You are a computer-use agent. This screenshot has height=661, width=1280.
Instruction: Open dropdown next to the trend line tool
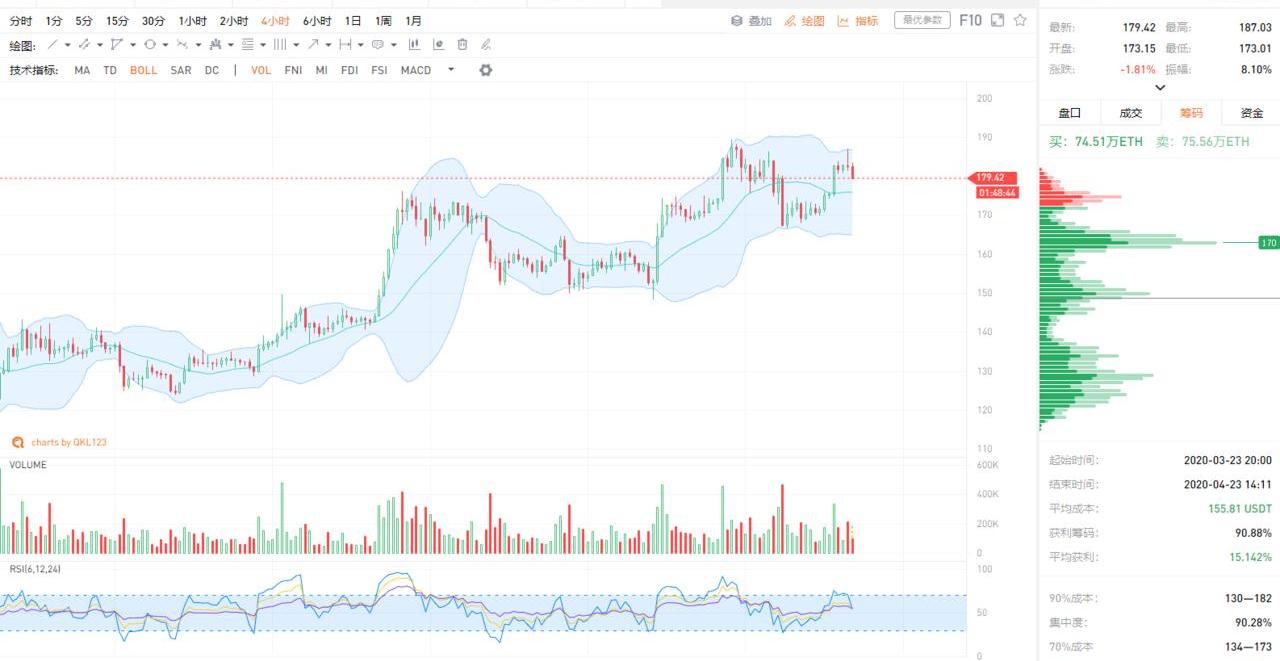tap(68, 45)
